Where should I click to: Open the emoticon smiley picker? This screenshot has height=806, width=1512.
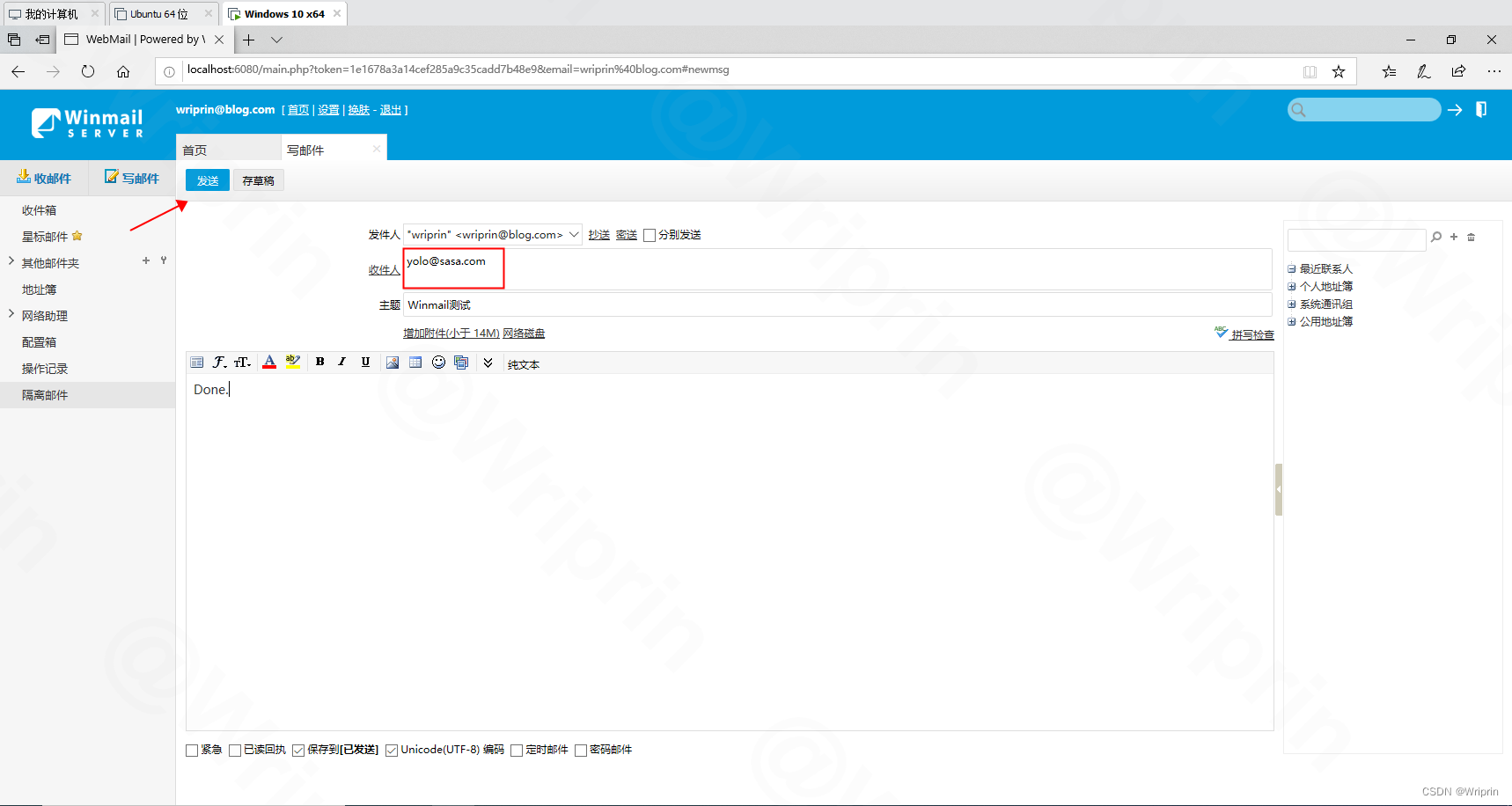pyautogui.click(x=438, y=363)
